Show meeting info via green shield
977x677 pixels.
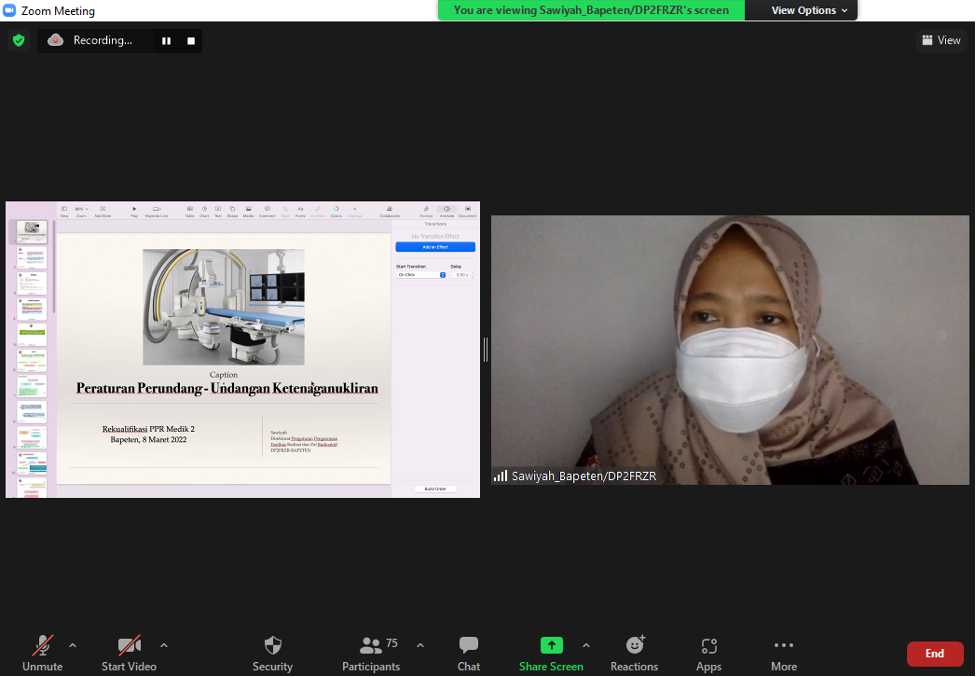19,40
